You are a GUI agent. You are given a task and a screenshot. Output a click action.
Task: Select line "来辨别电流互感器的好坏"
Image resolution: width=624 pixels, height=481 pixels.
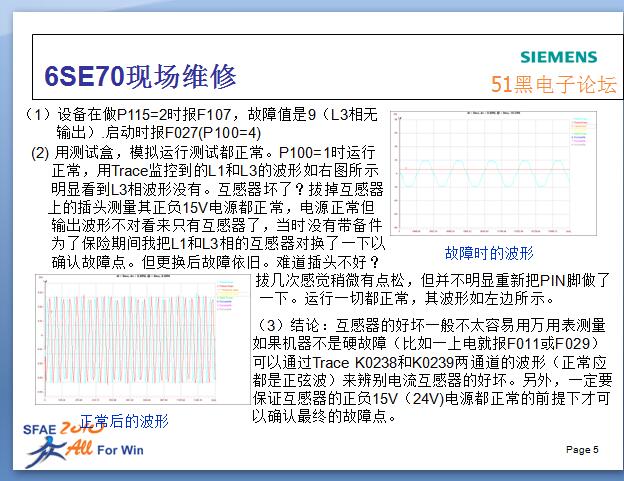click(424, 380)
